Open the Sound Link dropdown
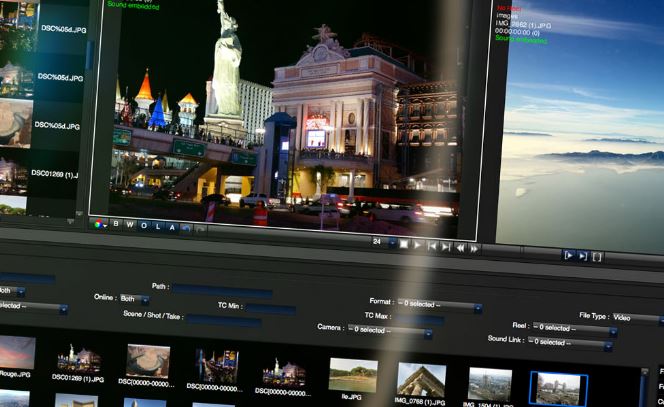 point(570,343)
